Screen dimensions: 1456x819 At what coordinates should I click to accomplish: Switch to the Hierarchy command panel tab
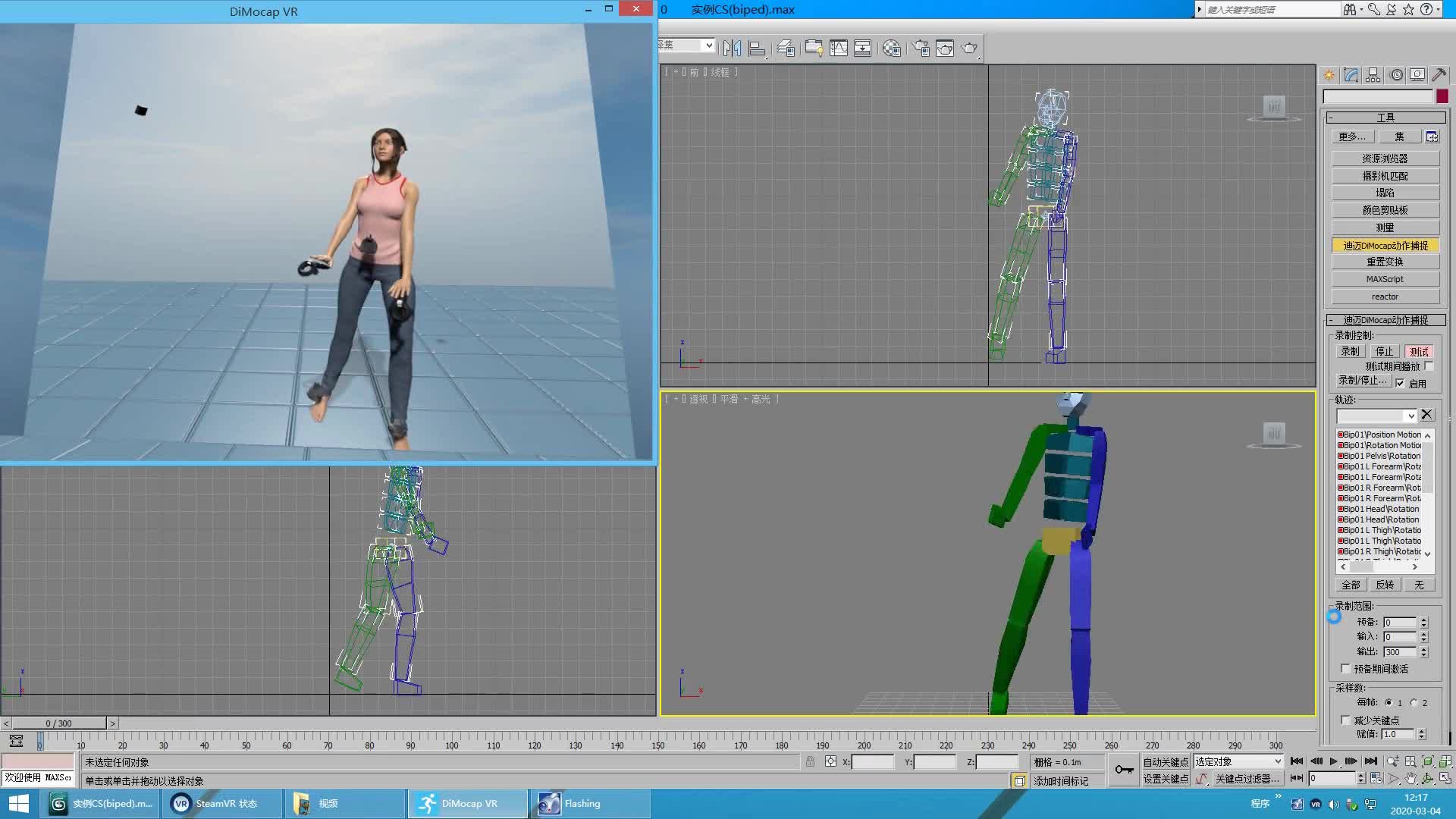[1373, 74]
